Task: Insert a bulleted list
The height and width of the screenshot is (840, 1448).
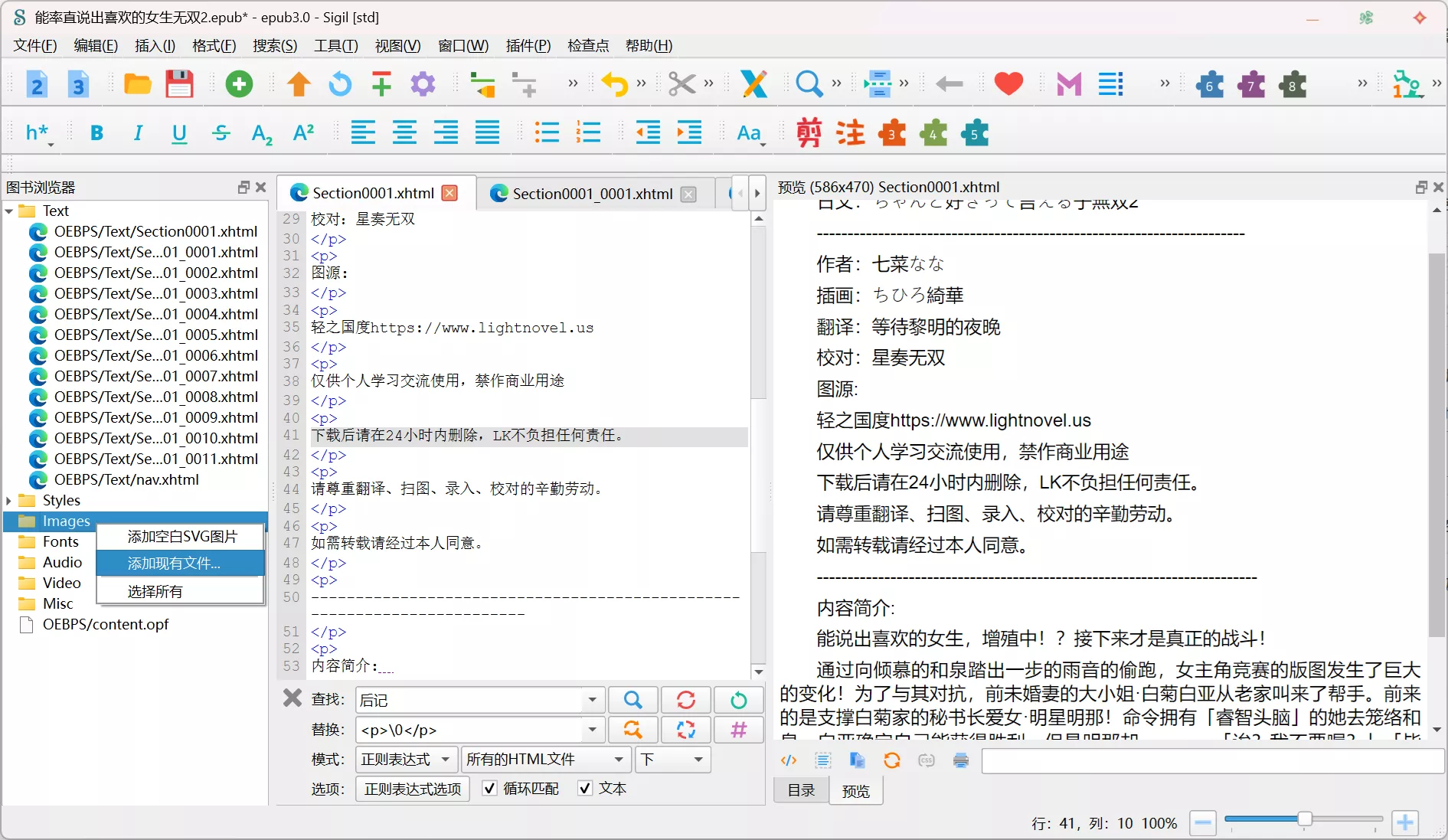Action: [x=547, y=133]
